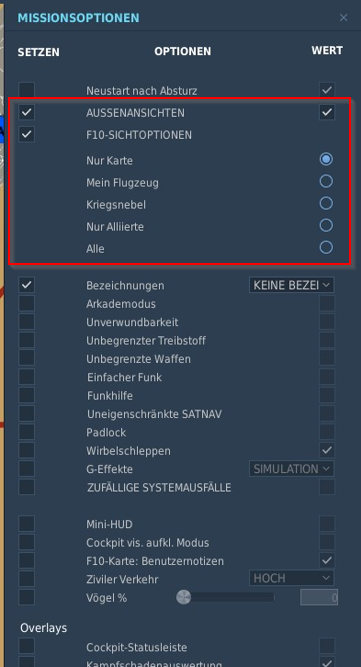361x667 pixels.
Task: Open the Bezeichnungen dropdown
Action: 291,285
